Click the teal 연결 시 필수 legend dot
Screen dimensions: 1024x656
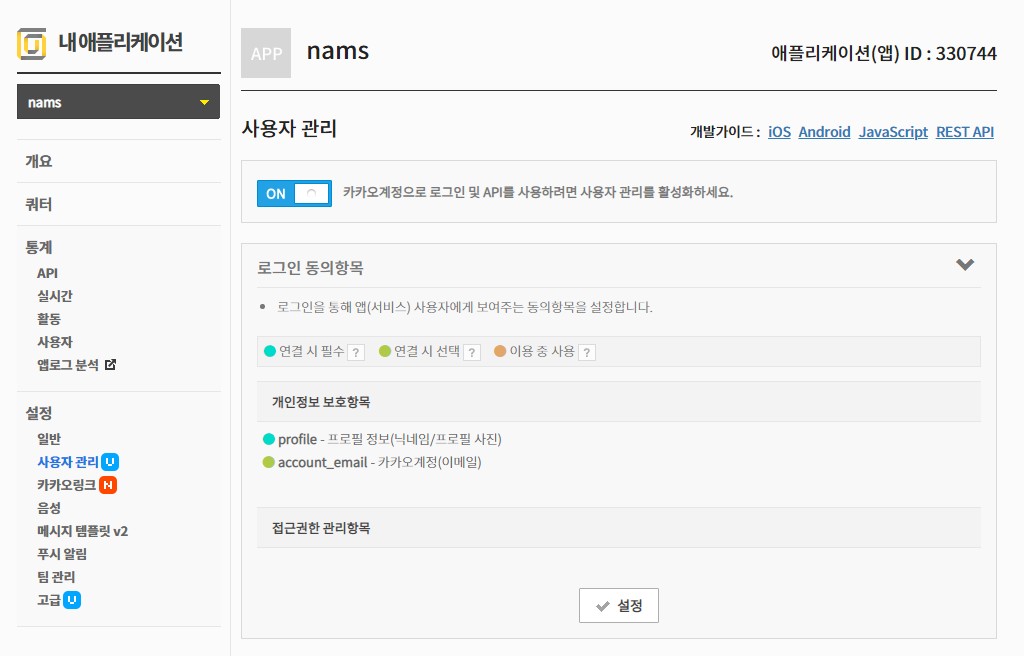click(270, 351)
